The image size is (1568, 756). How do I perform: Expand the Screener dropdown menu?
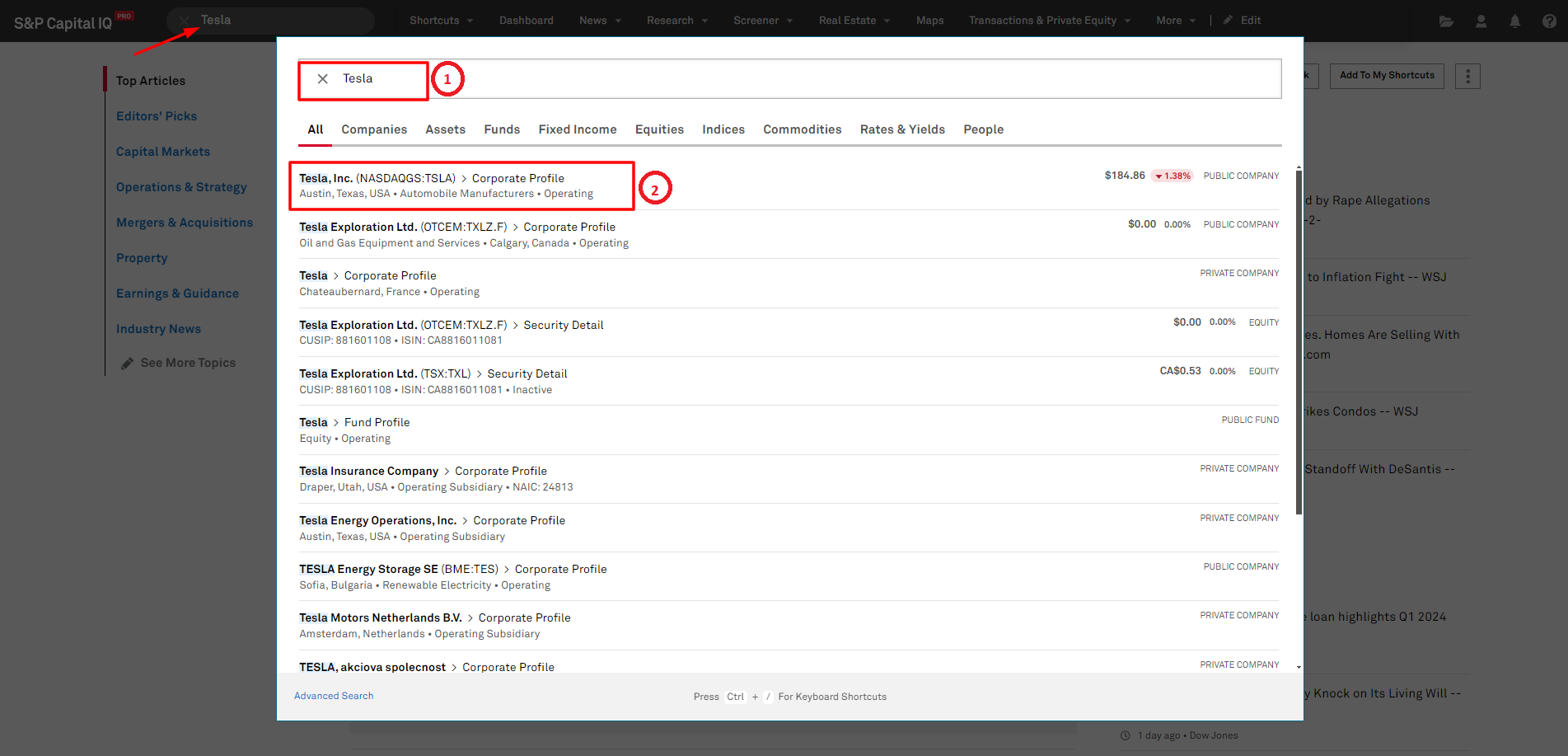click(763, 21)
